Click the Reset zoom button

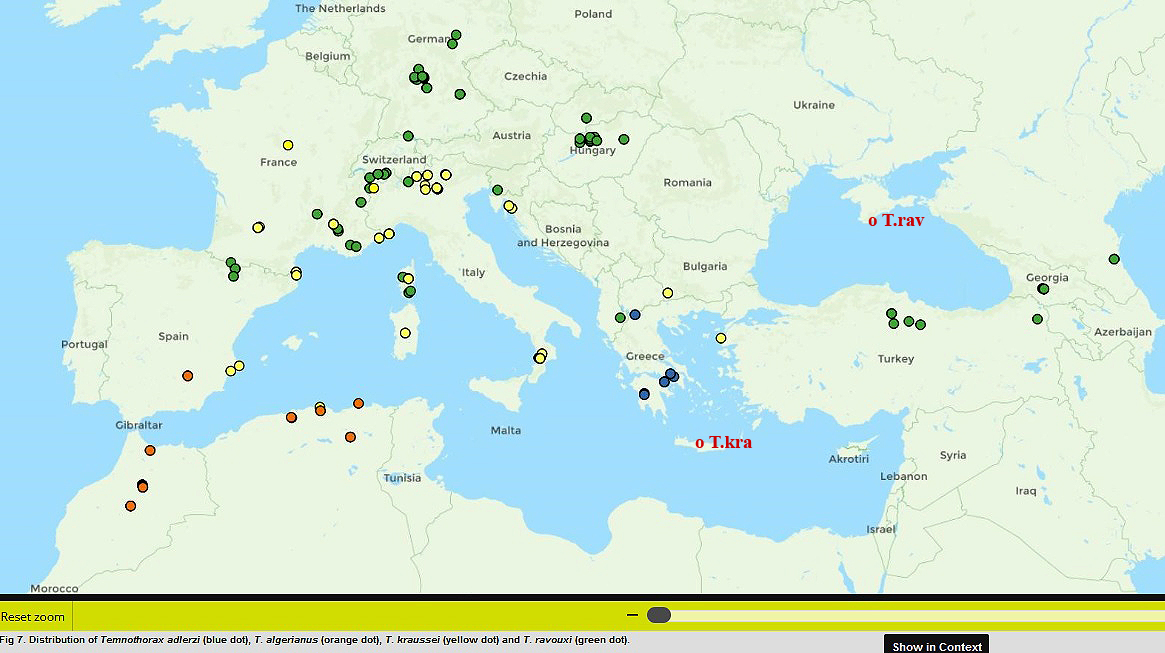(33, 617)
